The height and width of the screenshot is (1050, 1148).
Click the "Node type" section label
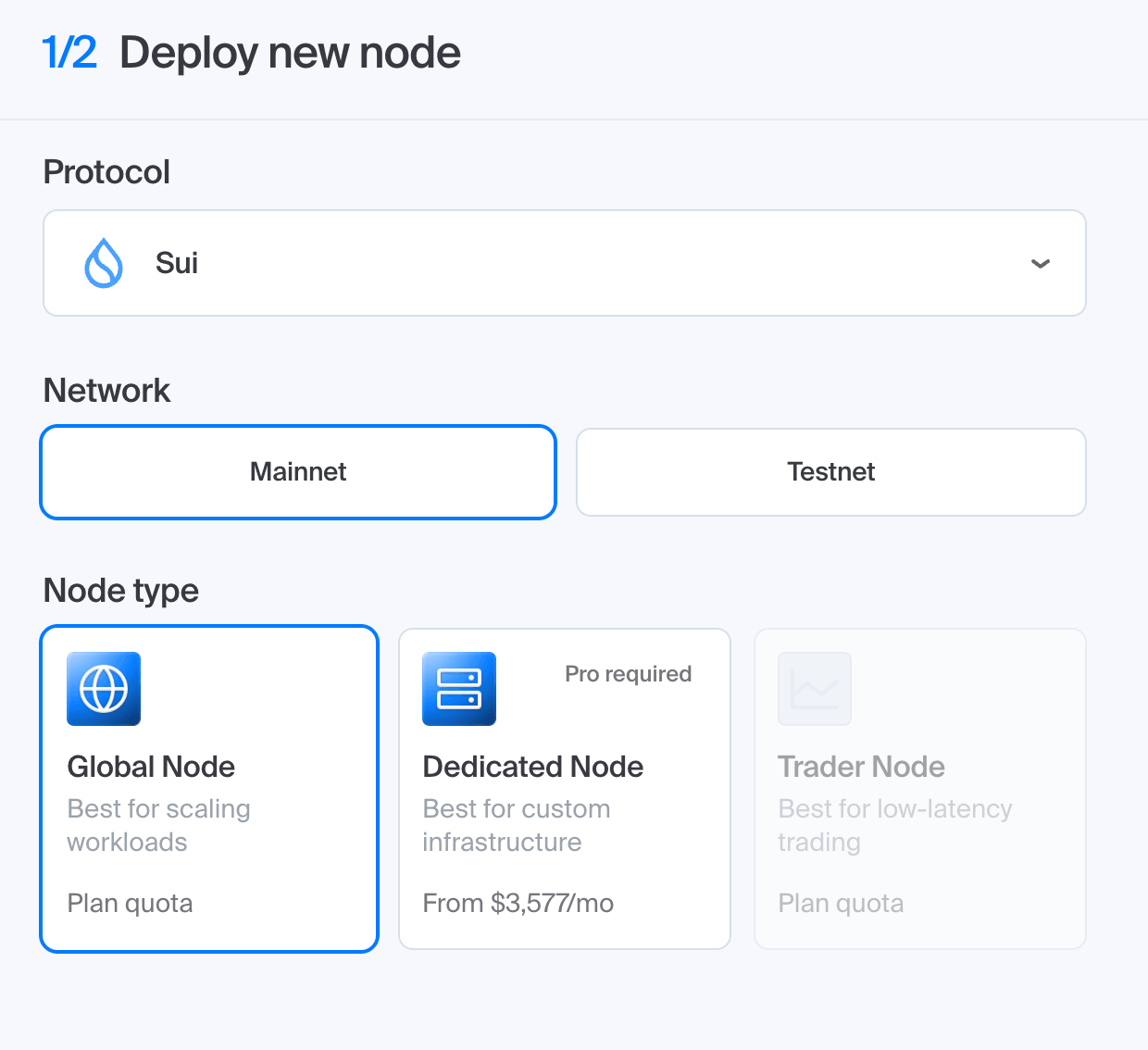(x=121, y=591)
